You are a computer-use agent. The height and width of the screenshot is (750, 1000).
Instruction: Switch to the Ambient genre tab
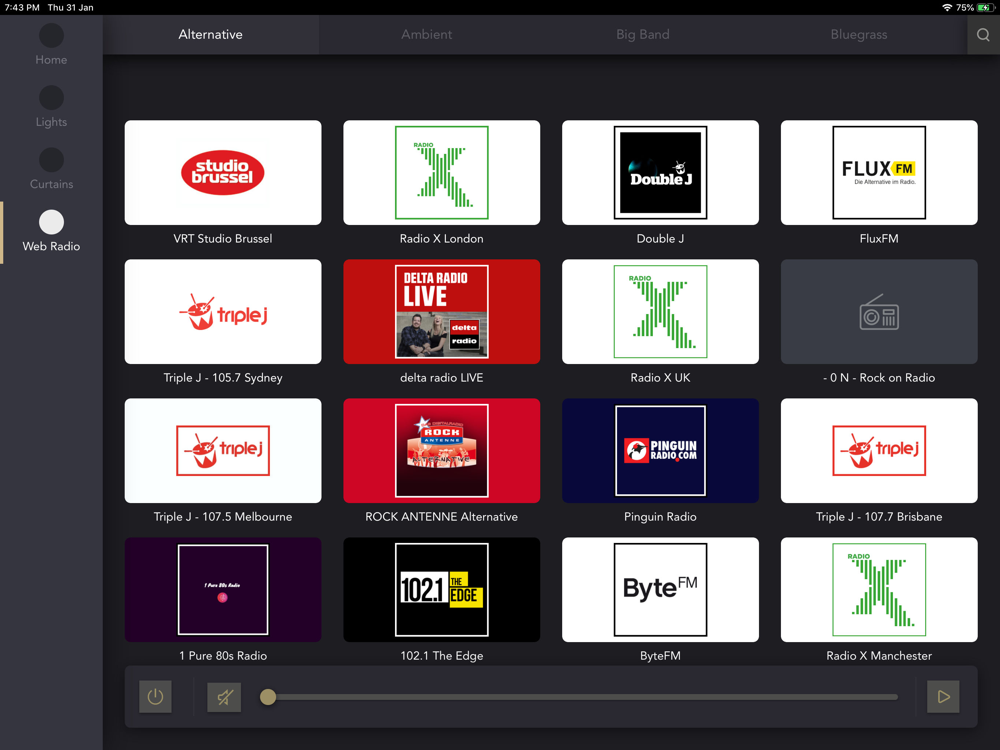427,34
